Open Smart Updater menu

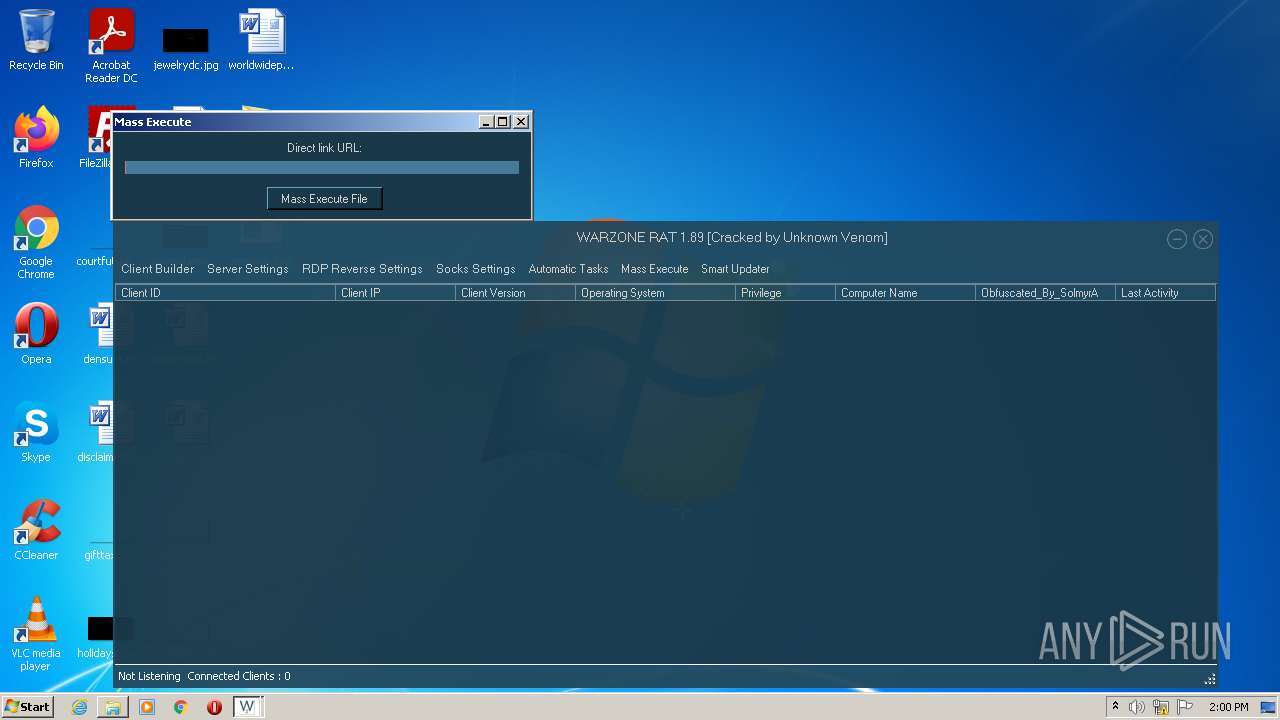click(735, 269)
